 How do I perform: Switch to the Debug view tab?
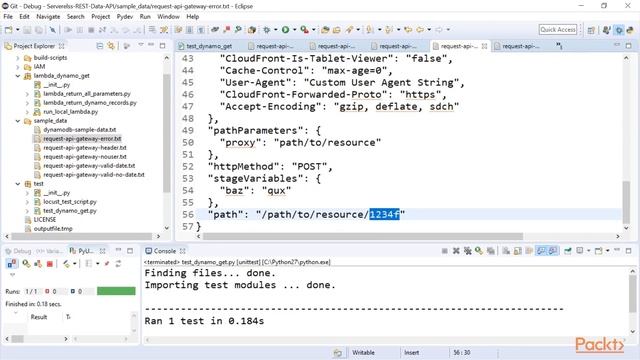(x=18, y=251)
